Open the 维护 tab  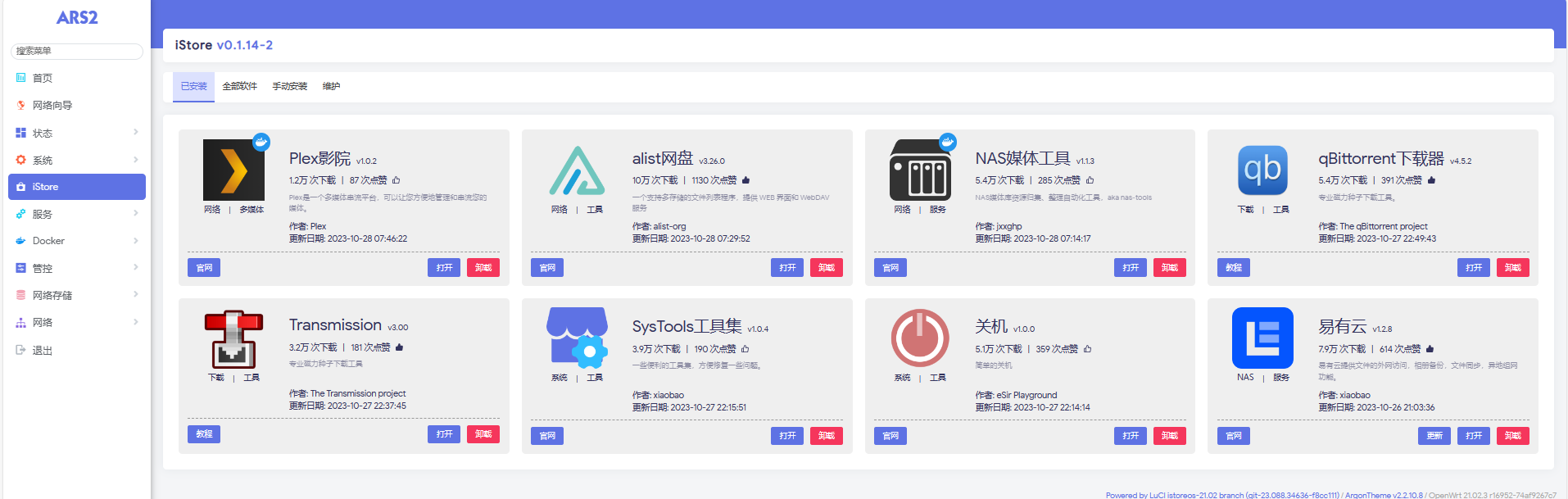click(x=331, y=86)
